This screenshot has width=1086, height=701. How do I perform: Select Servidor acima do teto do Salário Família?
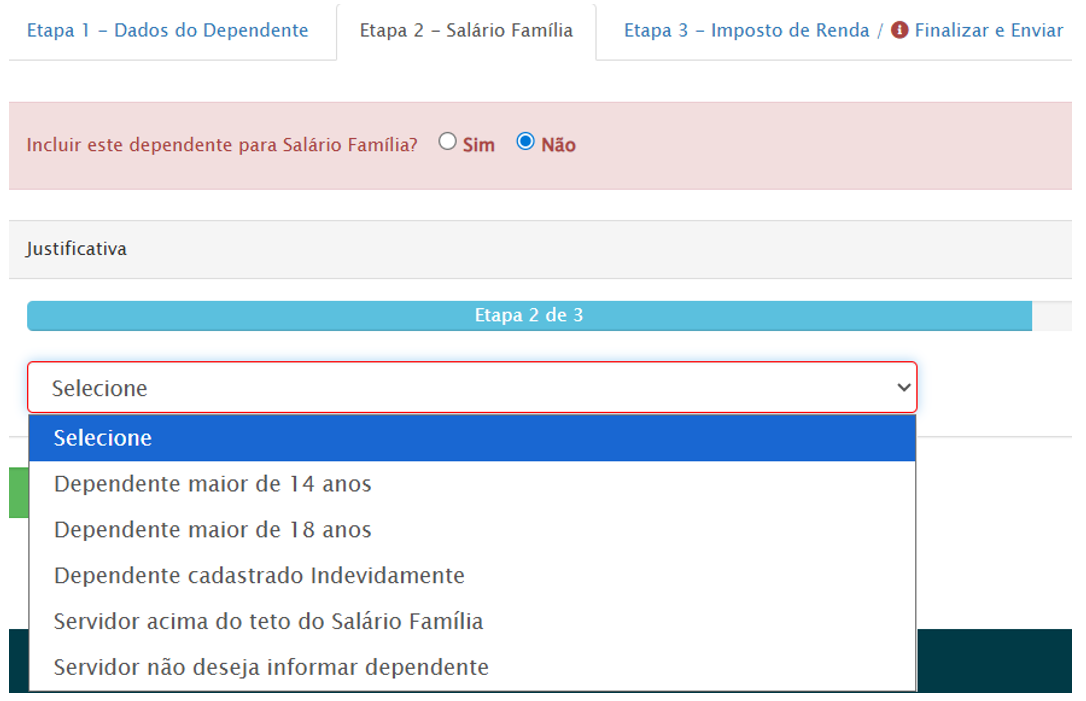268,622
